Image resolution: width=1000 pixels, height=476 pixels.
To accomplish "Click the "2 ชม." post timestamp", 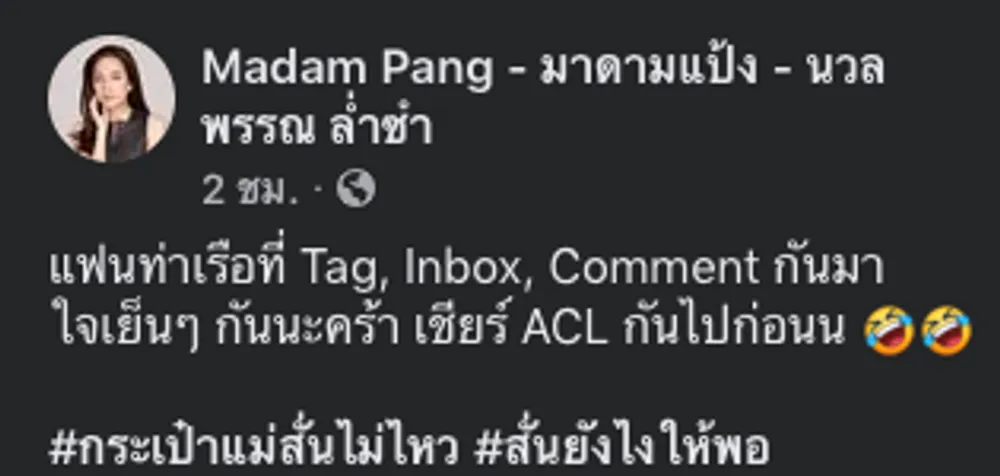I will 250,190.
